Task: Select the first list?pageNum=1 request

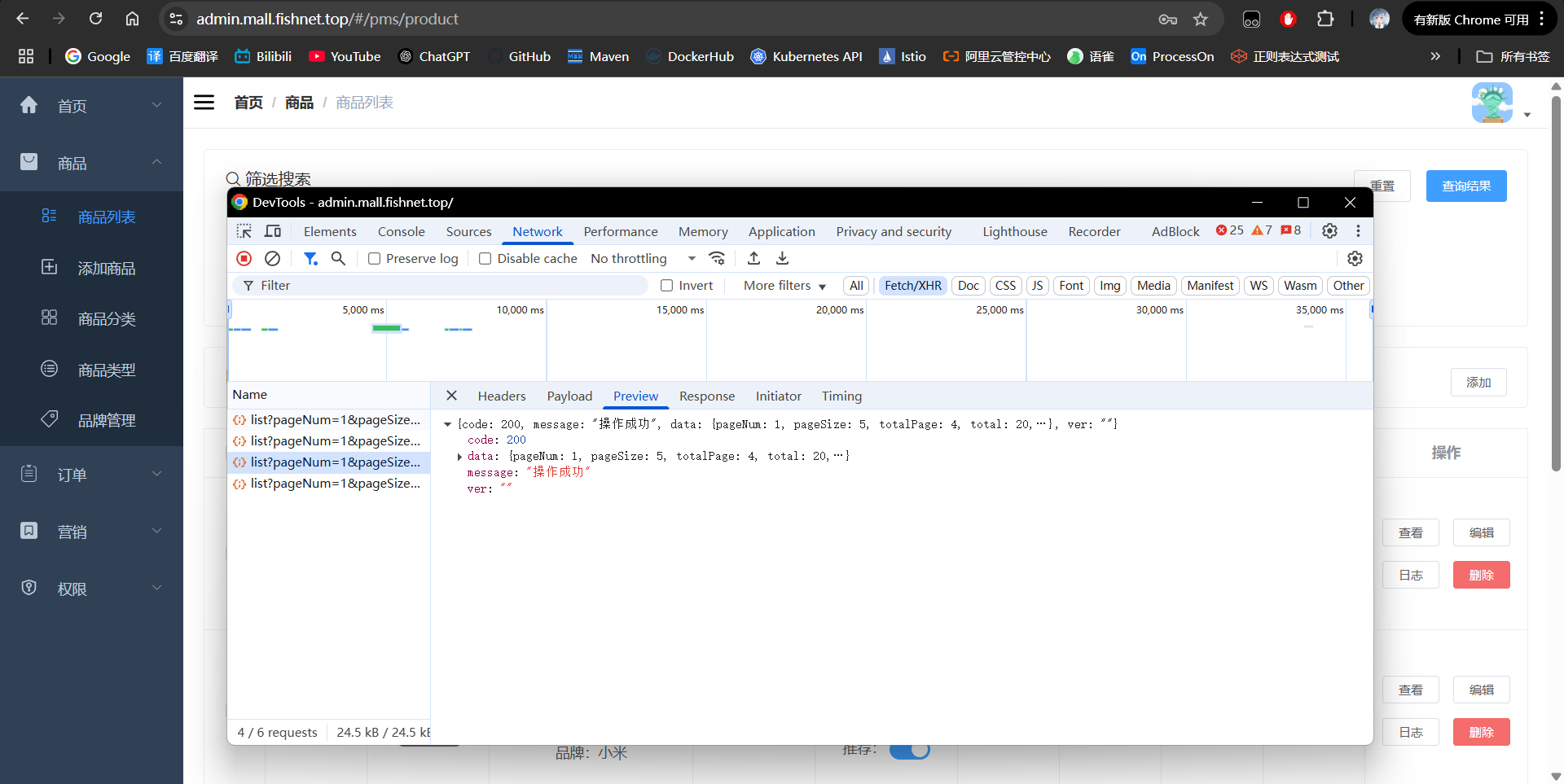Action: coord(328,419)
